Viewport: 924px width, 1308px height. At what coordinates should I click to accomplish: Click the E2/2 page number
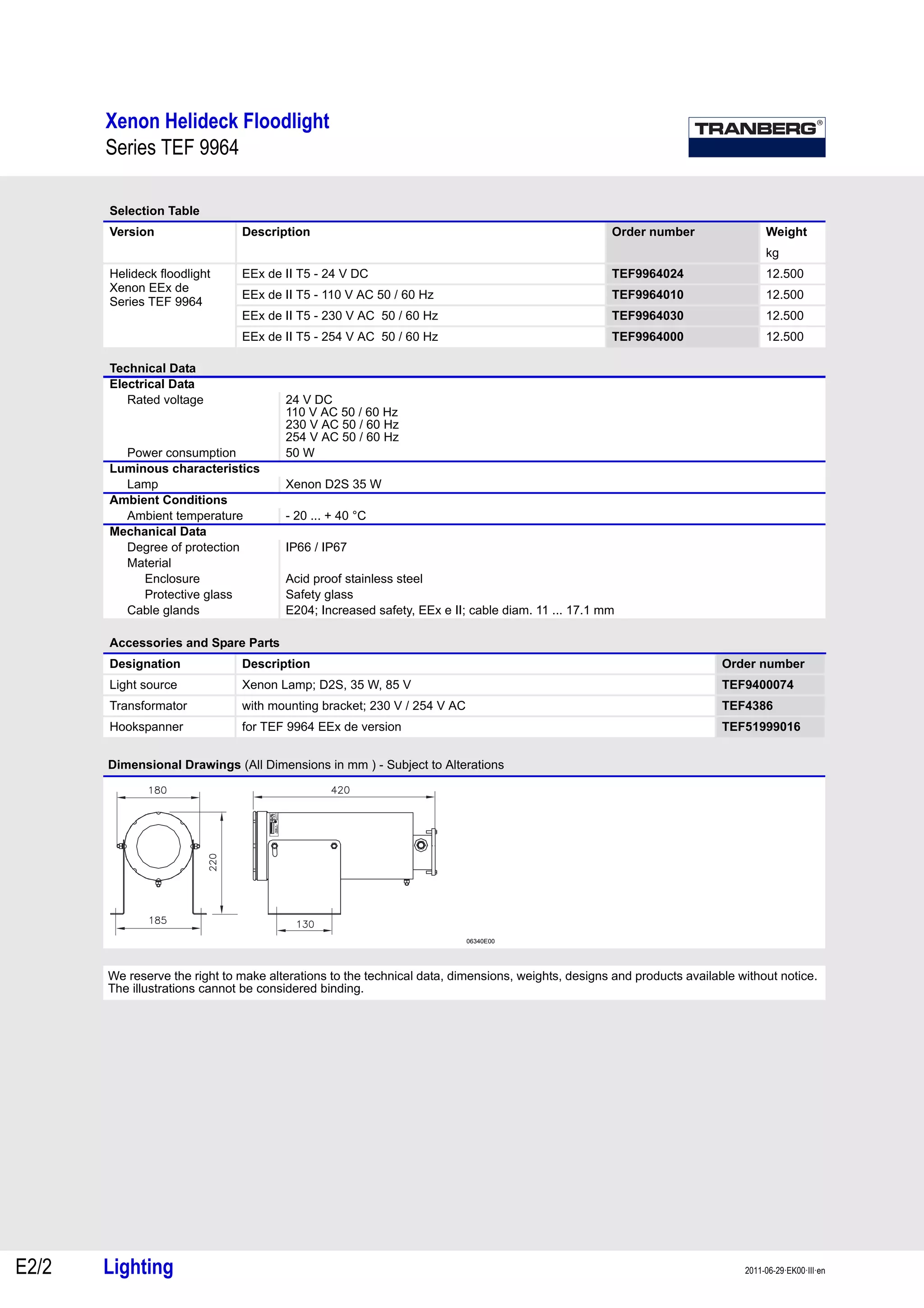[x=33, y=1266]
